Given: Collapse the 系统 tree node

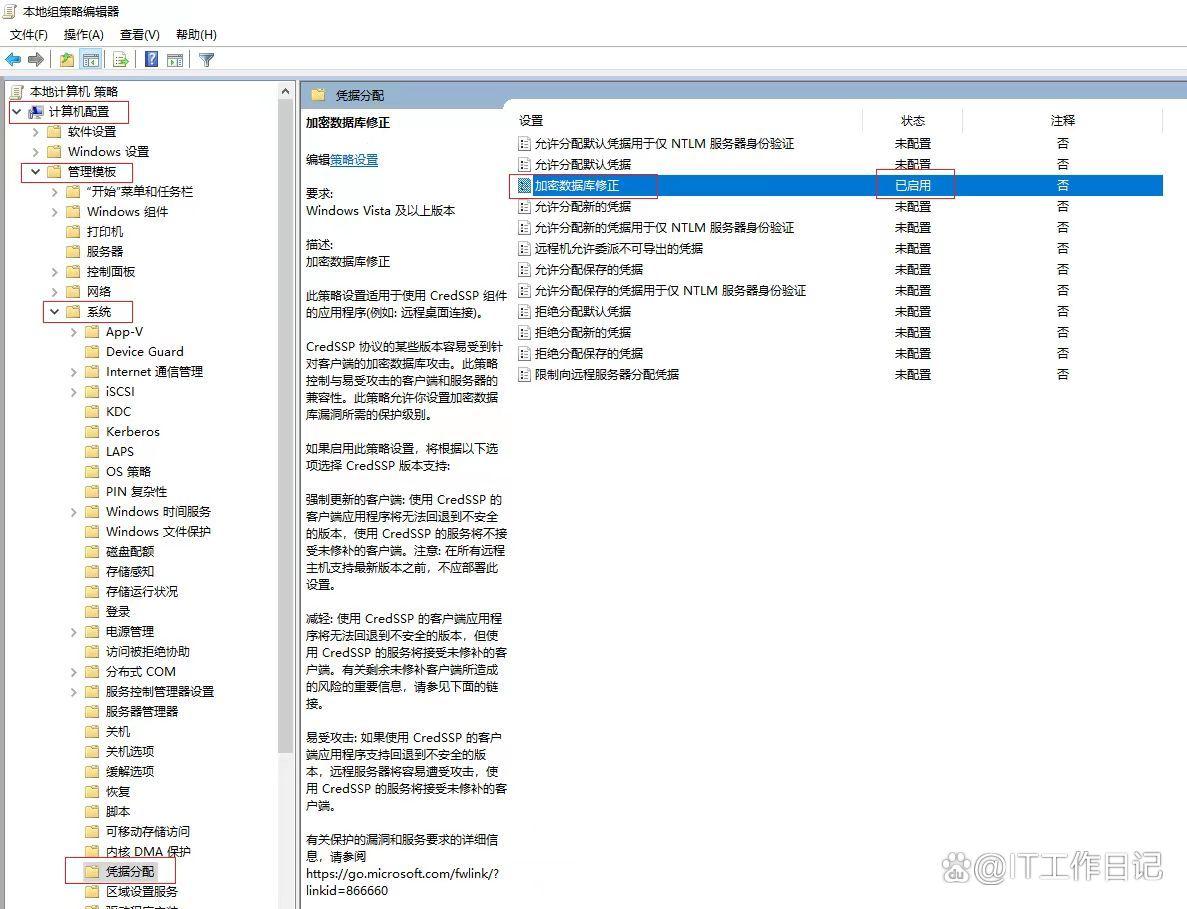Looking at the screenshot, I should point(56,311).
